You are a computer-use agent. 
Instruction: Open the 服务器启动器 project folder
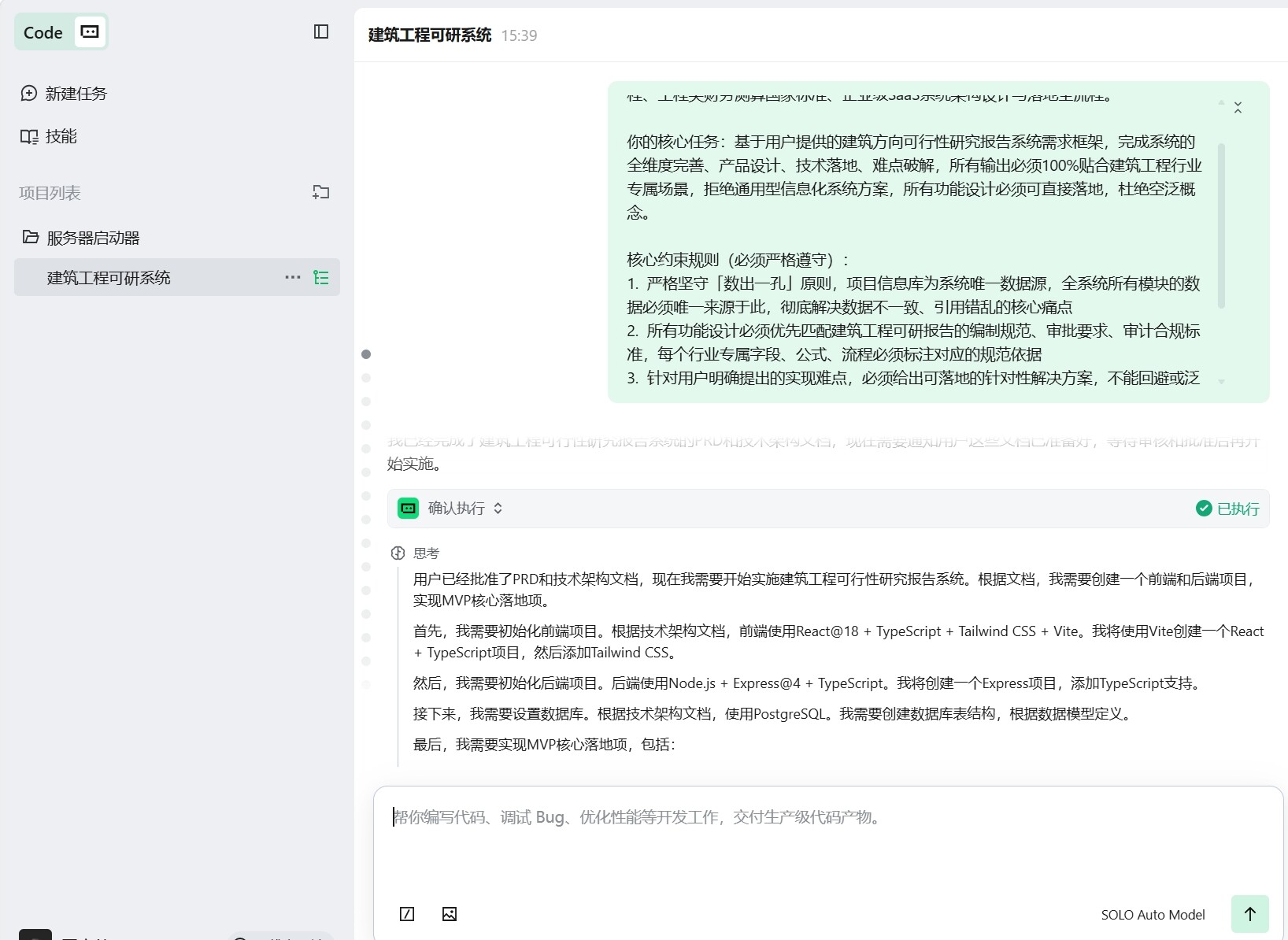(x=92, y=238)
